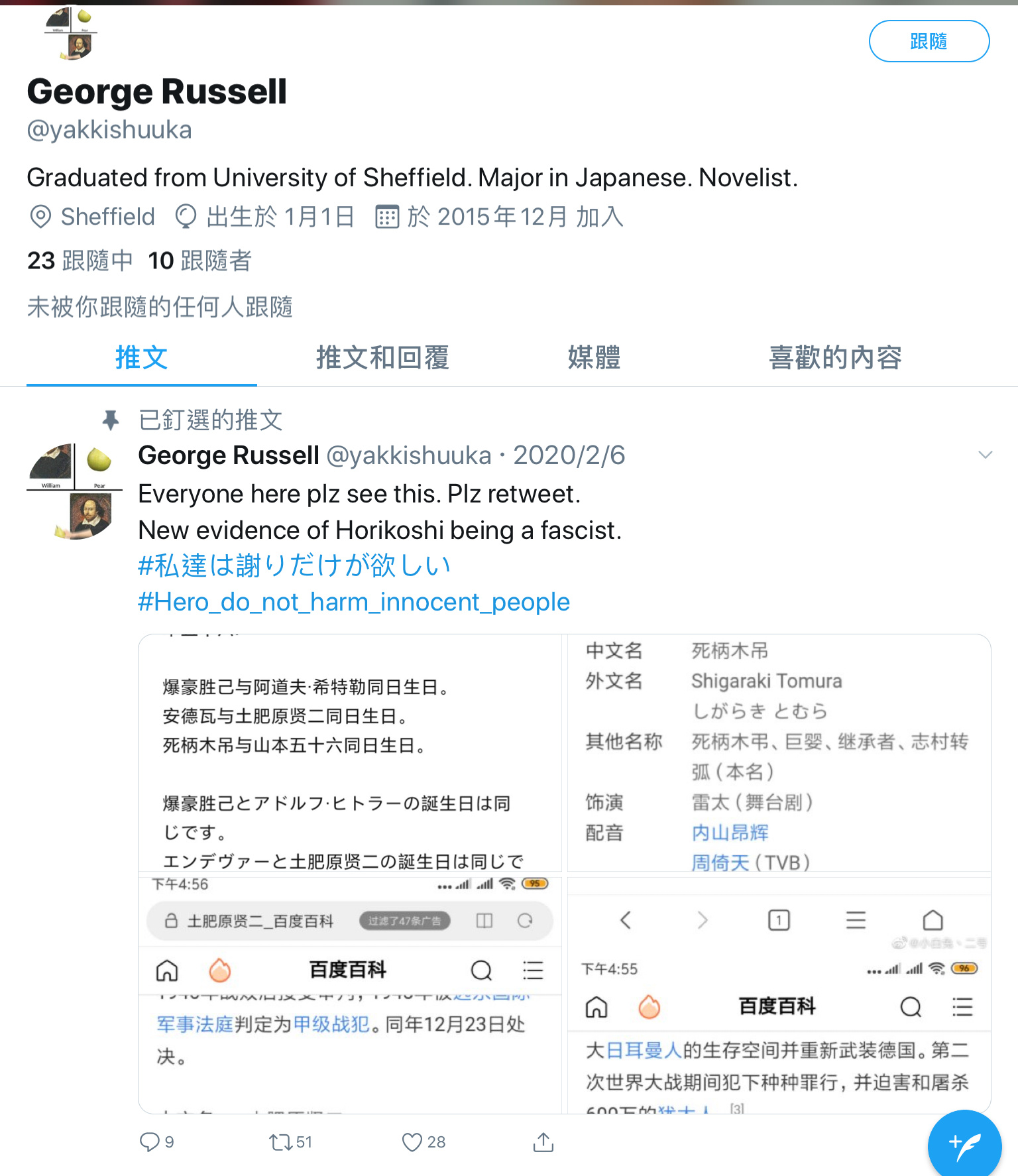1018x1176 pixels.
Task: Click the reply icon under the tweet
Action: point(149,1142)
